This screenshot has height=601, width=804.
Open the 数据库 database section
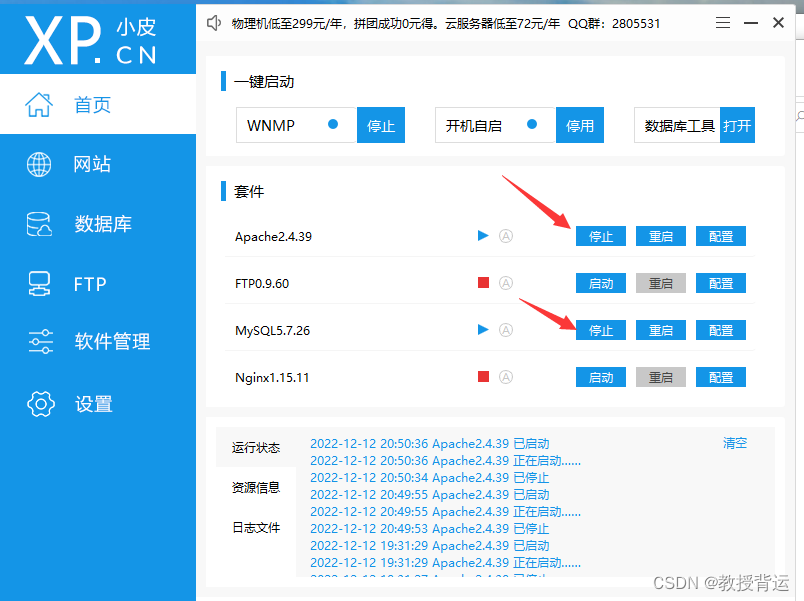click(x=97, y=224)
